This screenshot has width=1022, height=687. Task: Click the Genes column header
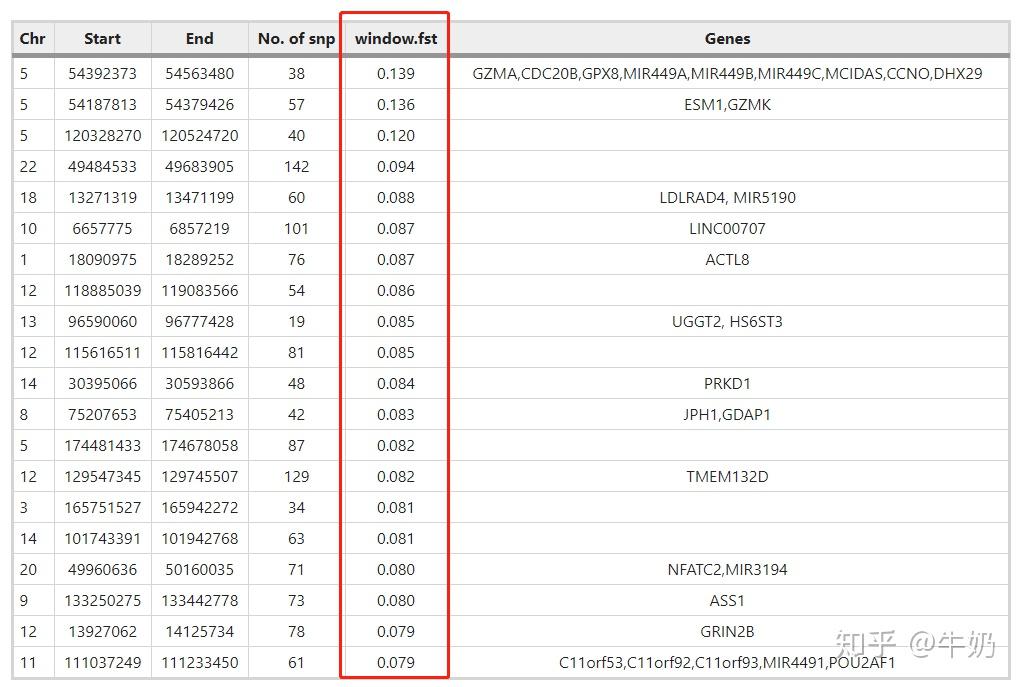[727, 39]
